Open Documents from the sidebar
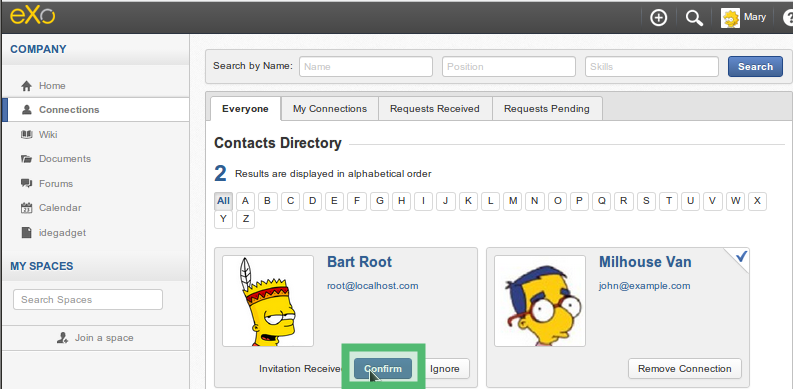793x389 pixels. coord(65,159)
